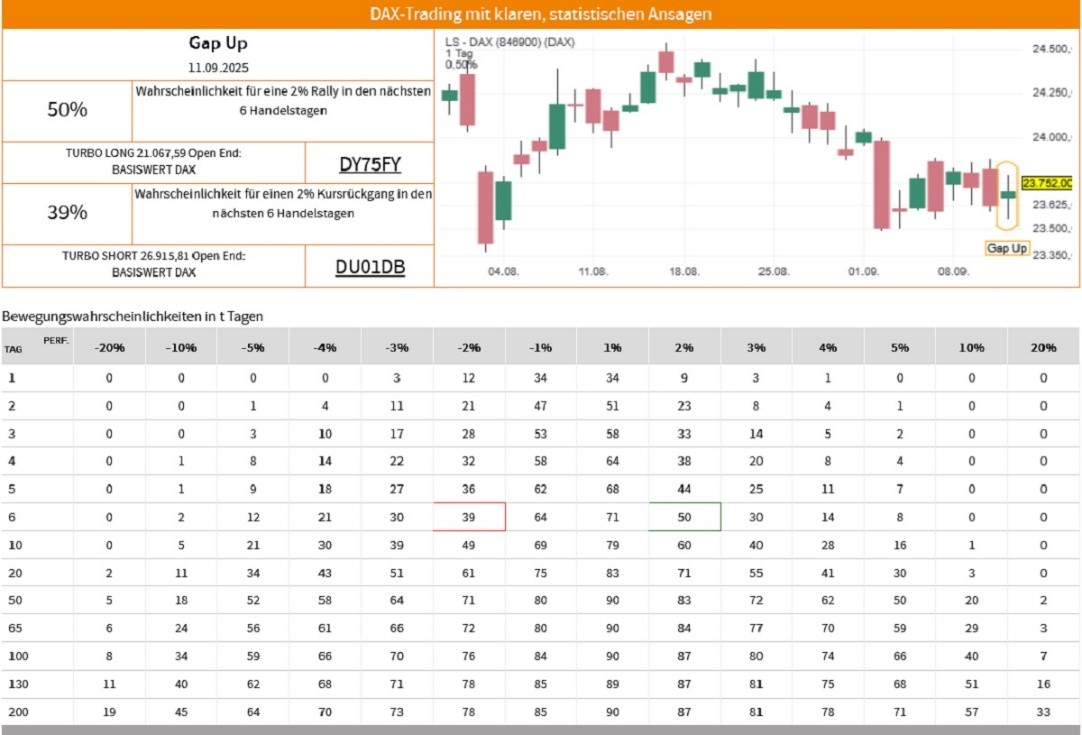The height and width of the screenshot is (735, 1082).
Task: Click the 20% column header
Action: pyautogui.click(x=1043, y=348)
